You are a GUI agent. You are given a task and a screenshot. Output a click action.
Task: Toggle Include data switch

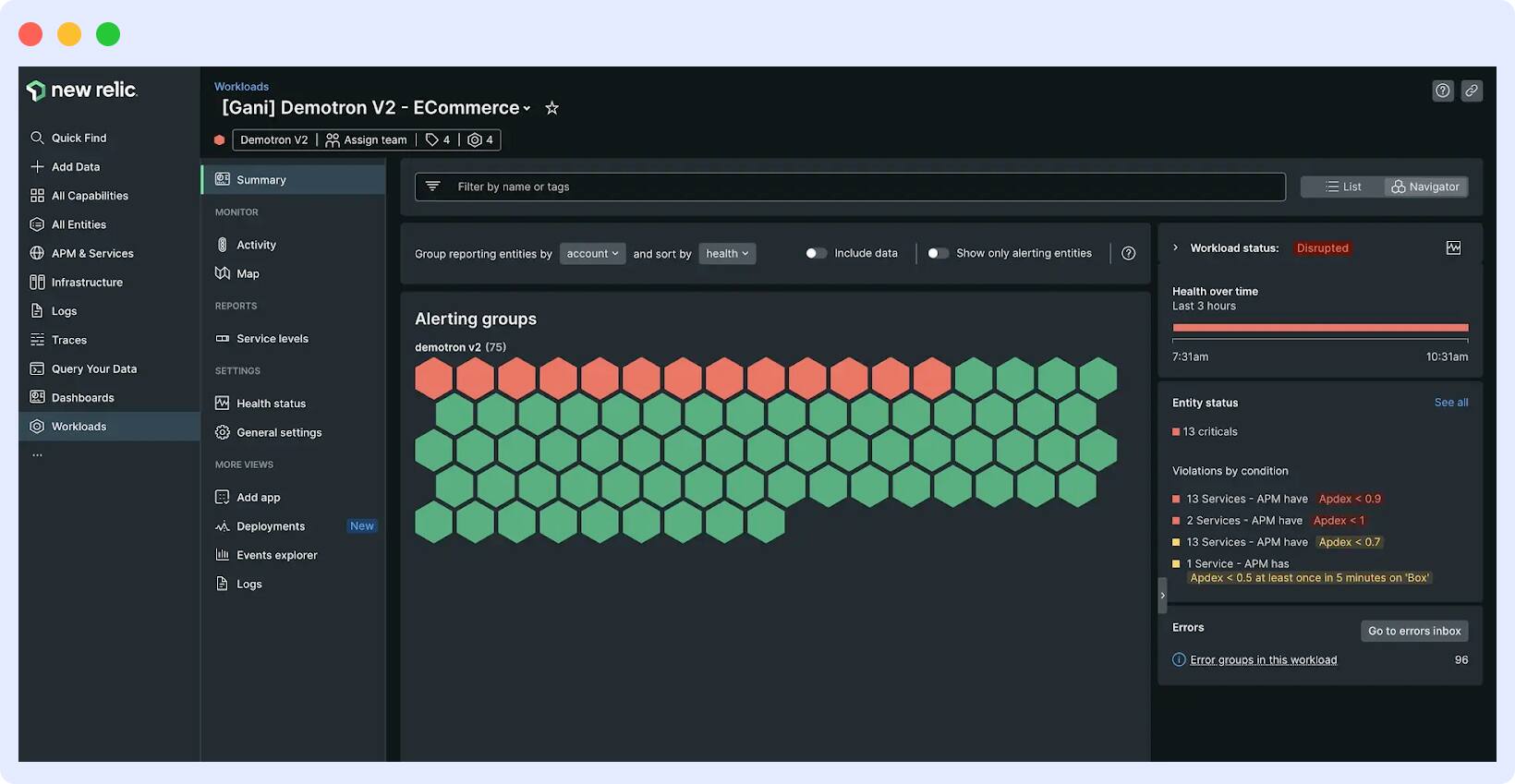point(816,253)
